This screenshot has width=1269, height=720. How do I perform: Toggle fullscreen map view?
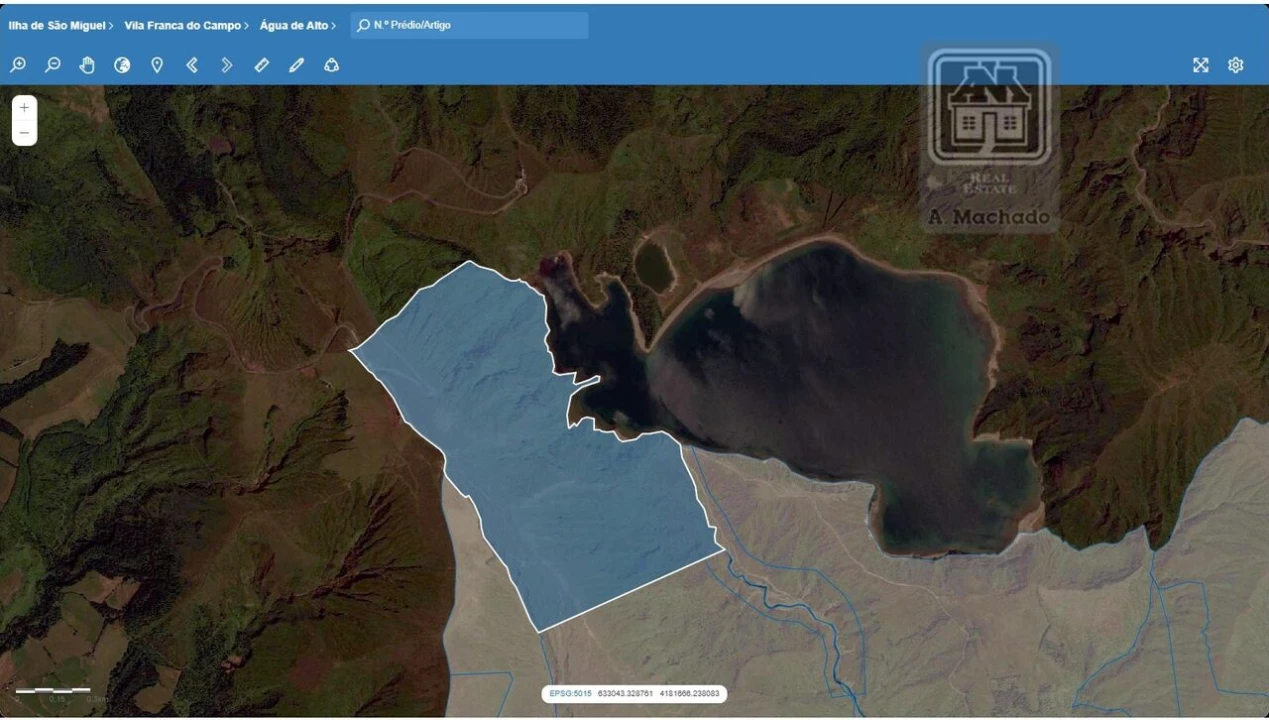coord(1200,64)
